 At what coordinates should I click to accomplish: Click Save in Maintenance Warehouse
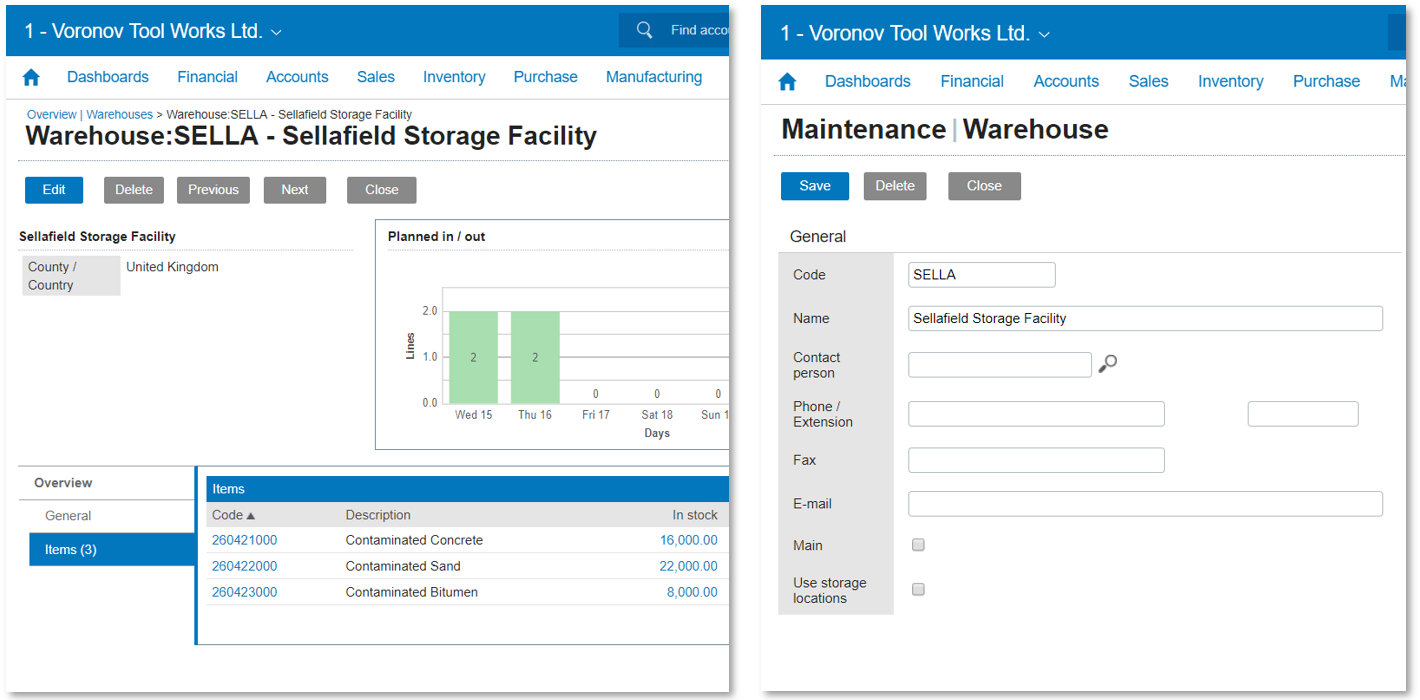pos(814,186)
